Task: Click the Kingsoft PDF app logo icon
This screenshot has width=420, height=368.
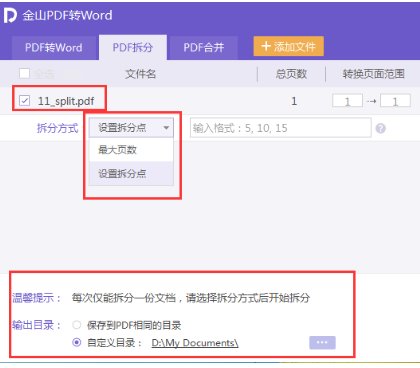Action: [10, 15]
